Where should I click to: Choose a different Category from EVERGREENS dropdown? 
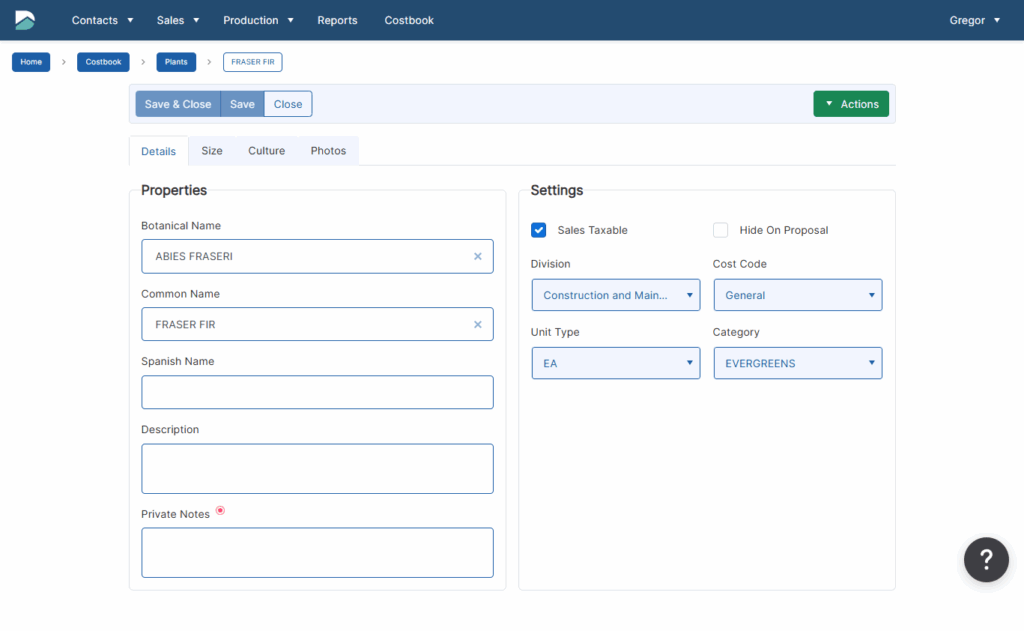(x=797, y=363)
